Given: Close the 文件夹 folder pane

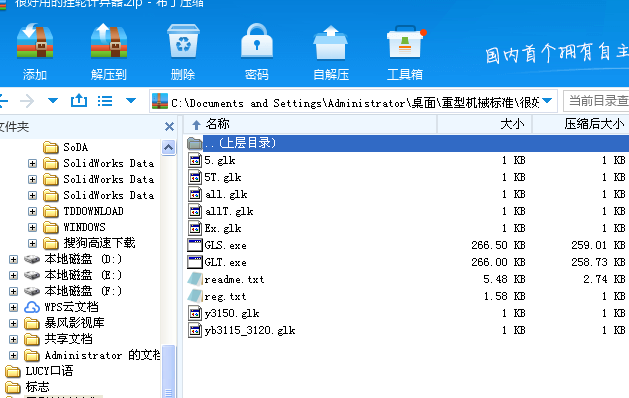Looking at the screenshot, I should point(169,127).
